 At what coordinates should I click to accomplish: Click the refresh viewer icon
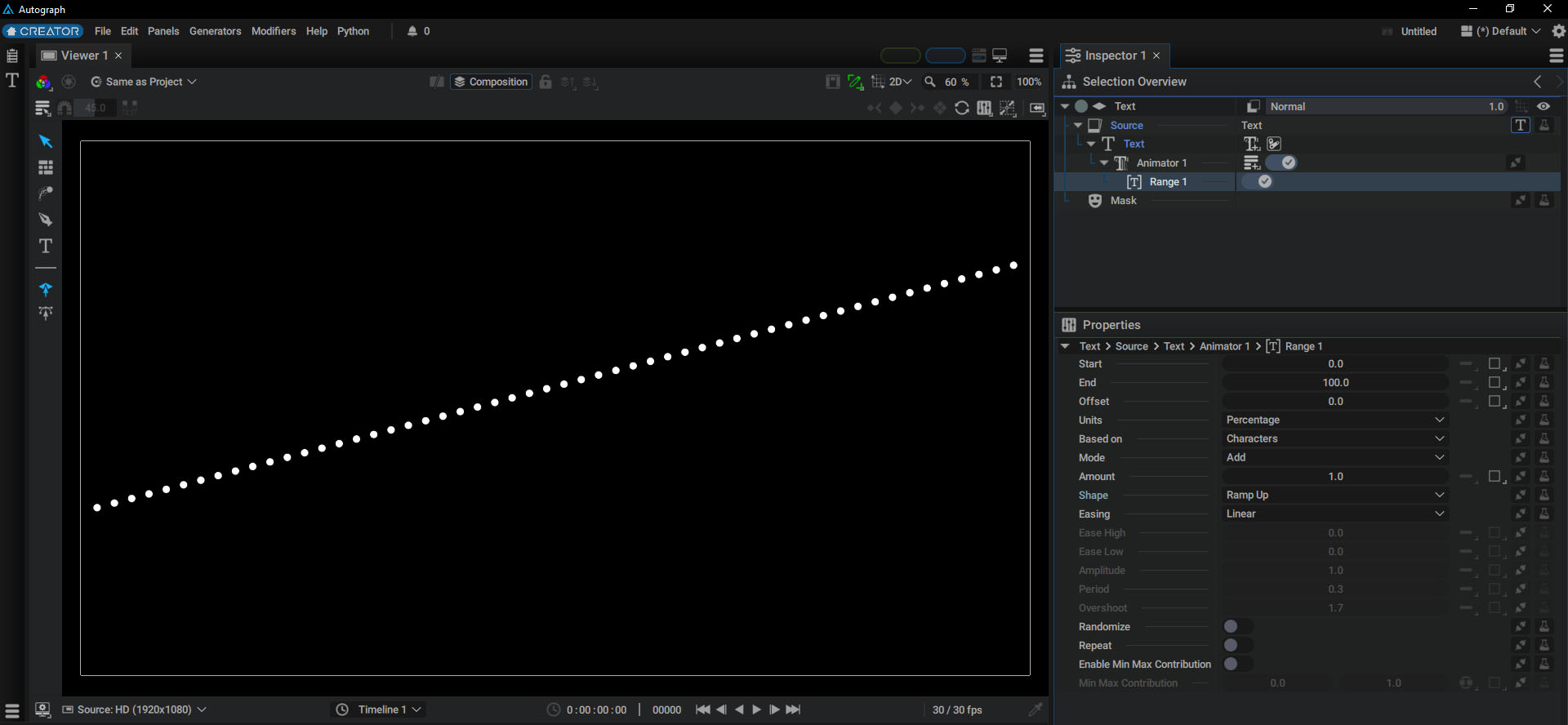tap(962, 108)
